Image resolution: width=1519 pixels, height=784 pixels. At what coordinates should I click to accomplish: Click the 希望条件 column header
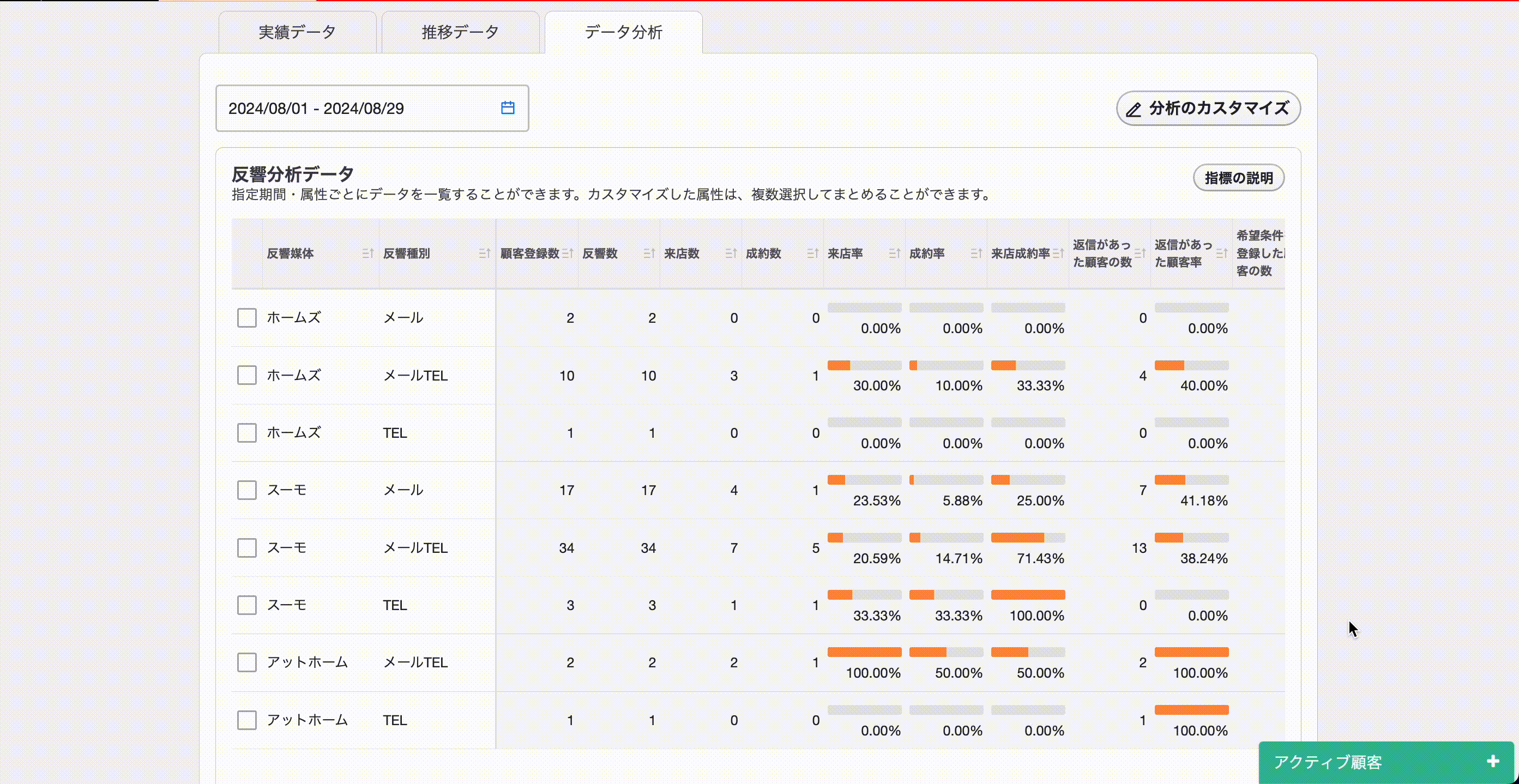(x=1260, y=254)
